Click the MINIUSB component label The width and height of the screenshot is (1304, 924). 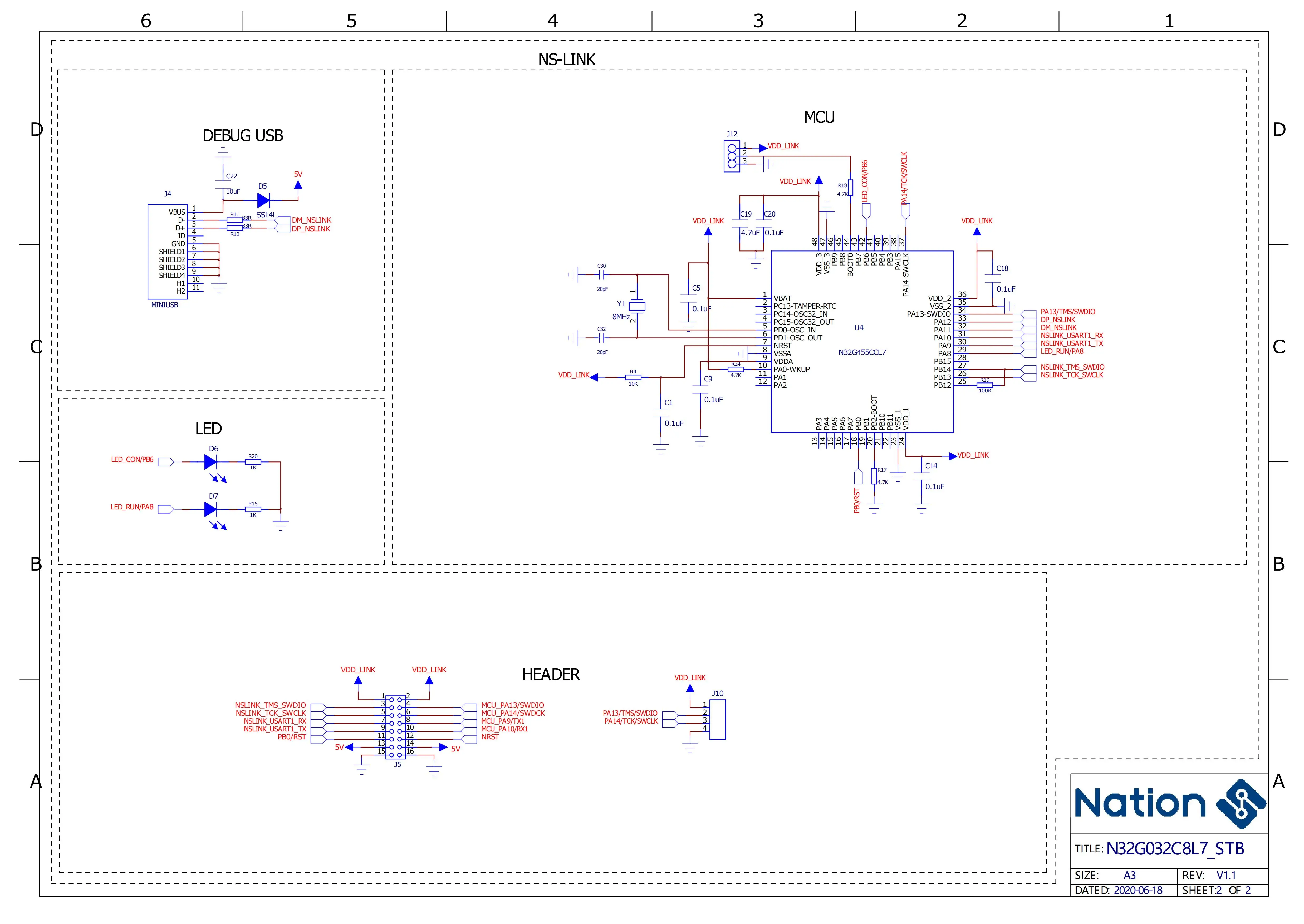coord(164,304)
